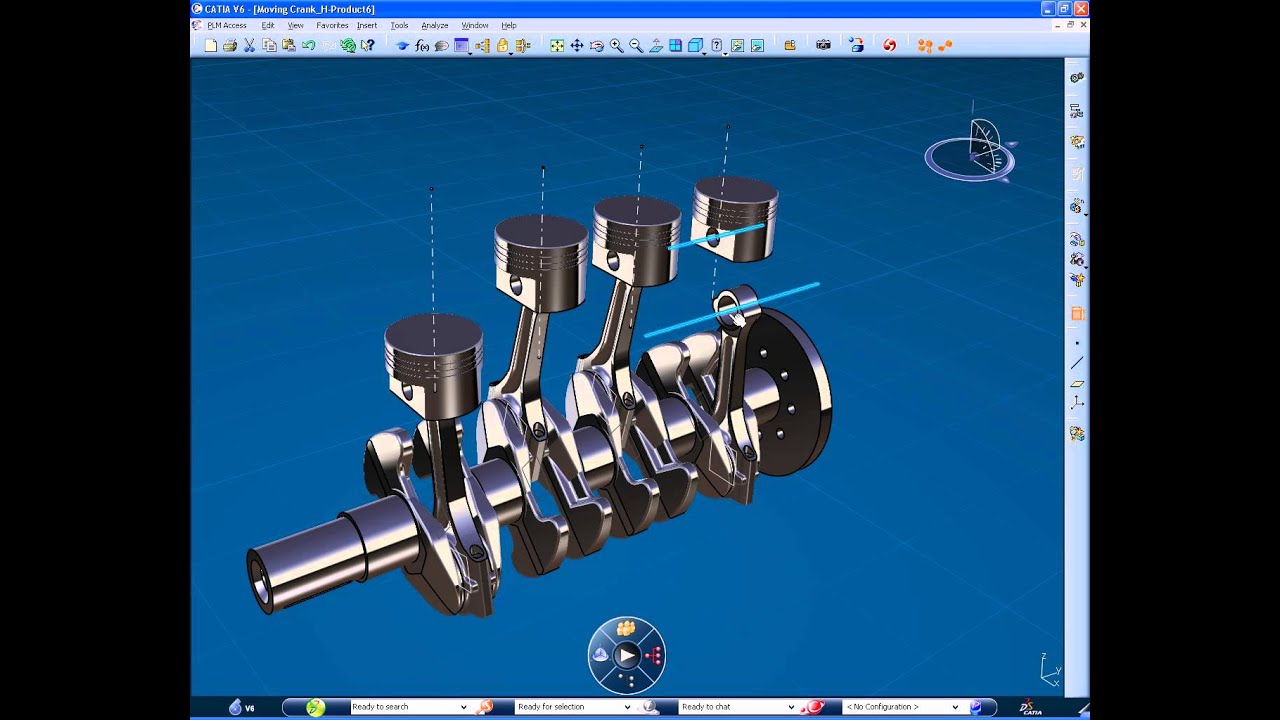Image resolution: width=1280 pixels, height=720 pixels.
Task: Click the red swirl icon in top toolbar
Action: tap(889, 45)
